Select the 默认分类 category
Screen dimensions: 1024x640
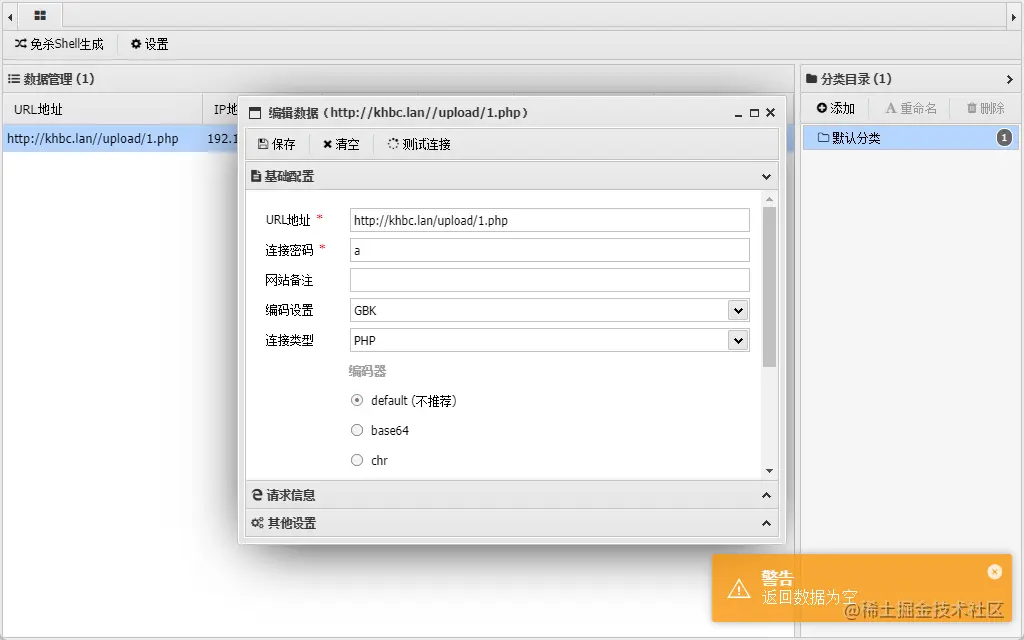click(910, 138)
